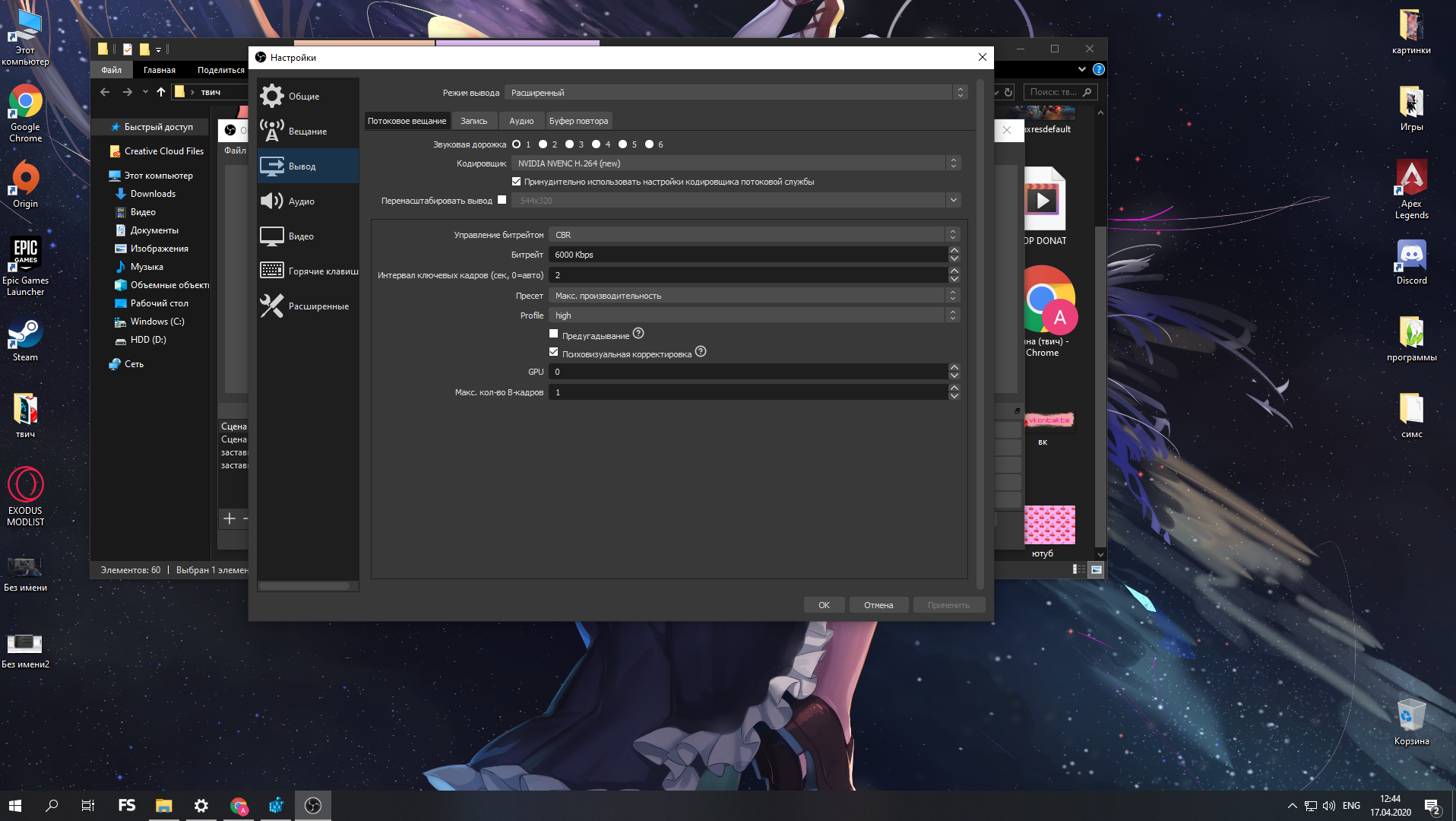Open recent locations dropdown in File Explorer
The width and height of the screenshot is (1456, 821).
tap(145, 92)
